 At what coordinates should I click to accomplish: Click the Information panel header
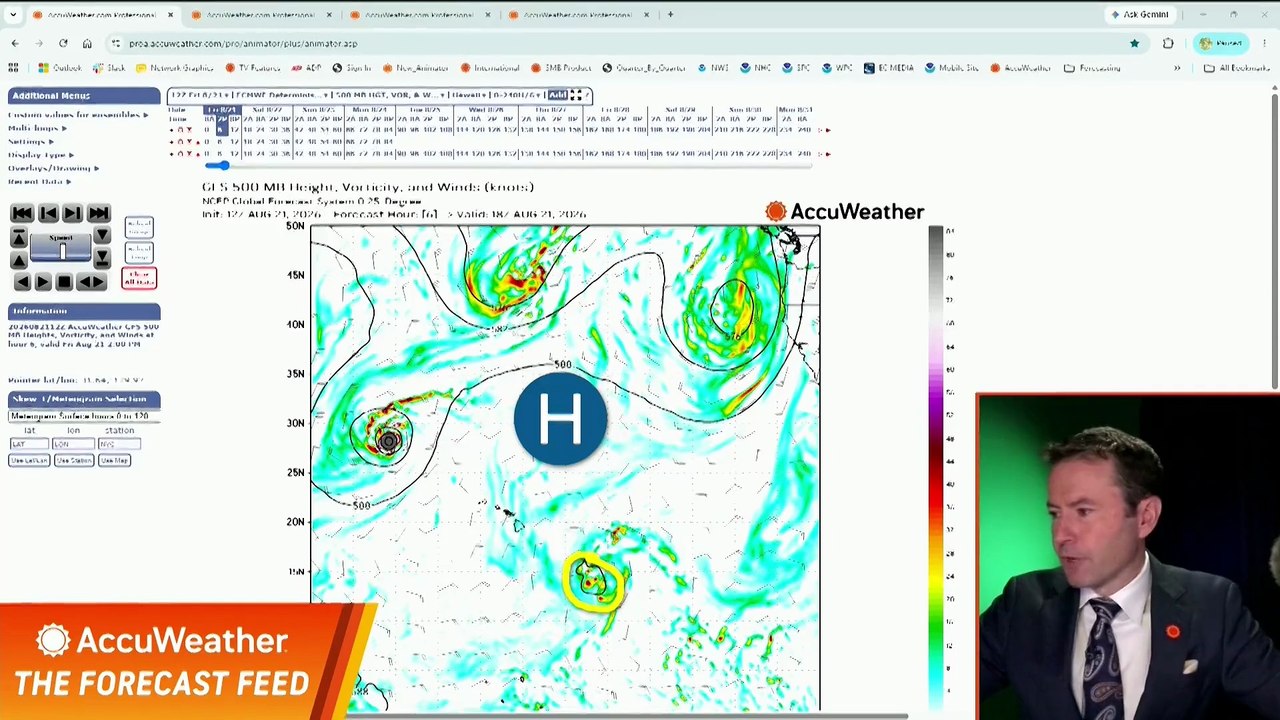84,311
